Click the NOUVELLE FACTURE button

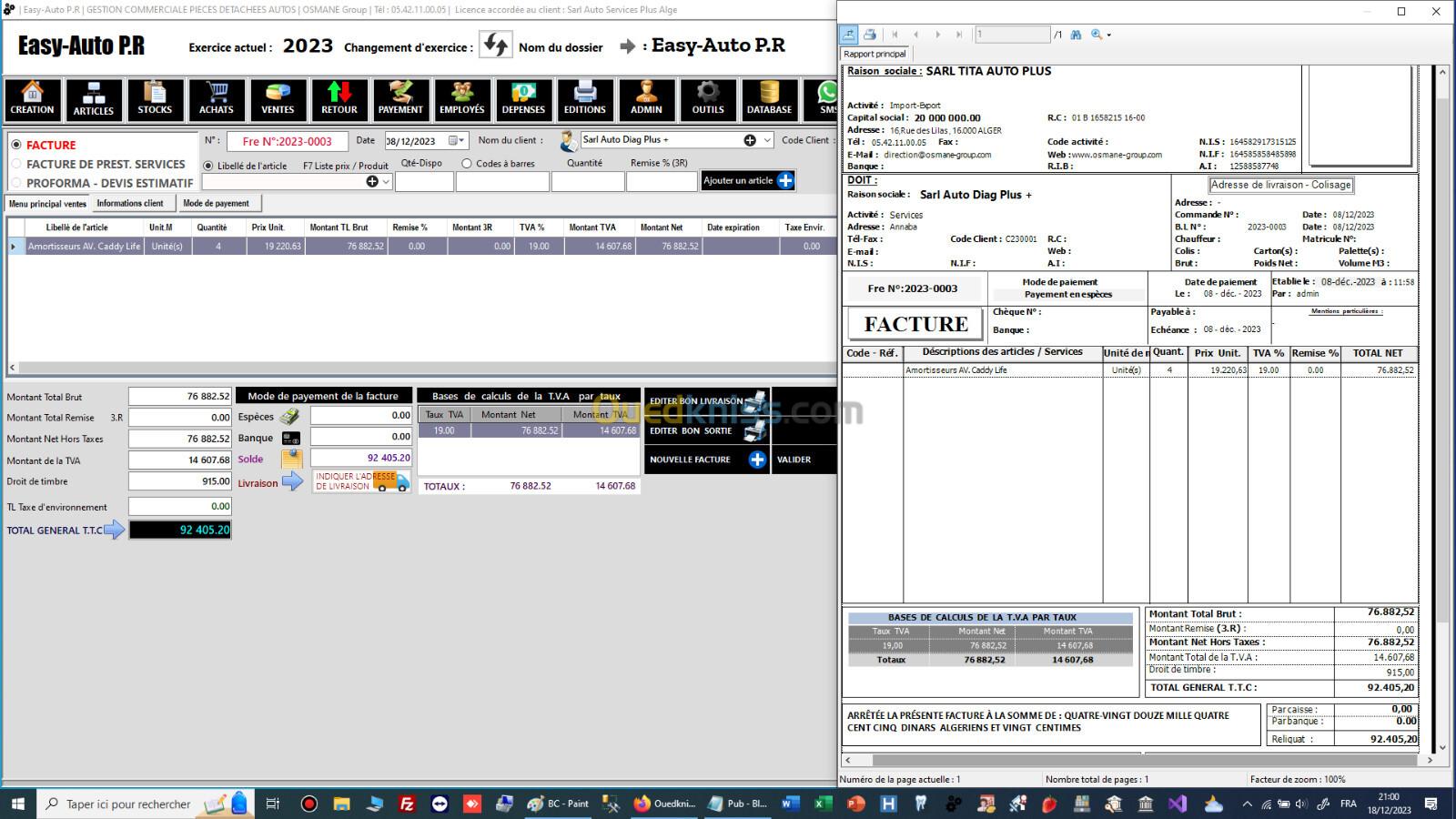[706, 460]
